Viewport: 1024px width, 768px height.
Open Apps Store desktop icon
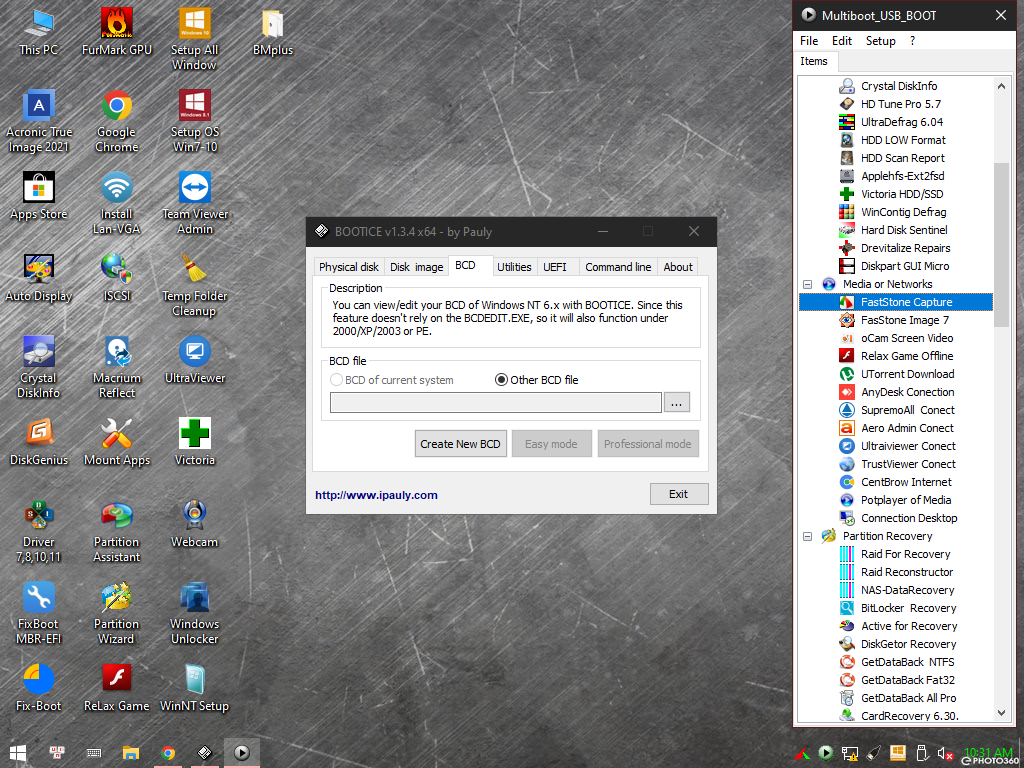(x=39, y=197)
